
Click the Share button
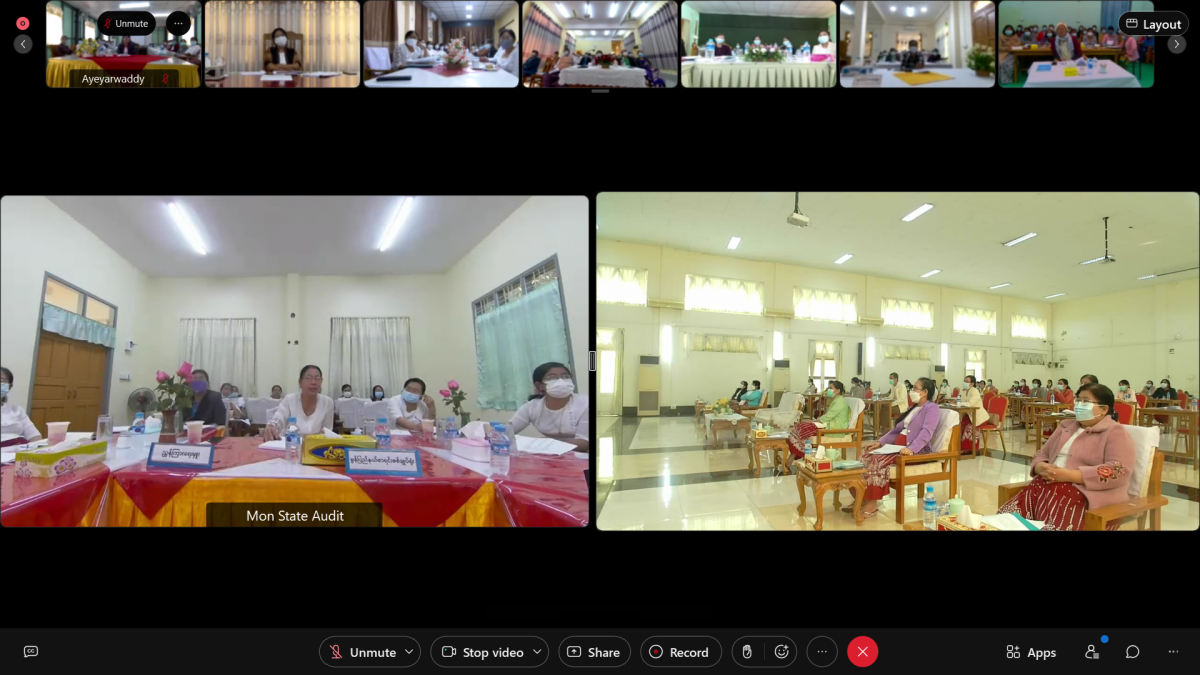(594, 652)
